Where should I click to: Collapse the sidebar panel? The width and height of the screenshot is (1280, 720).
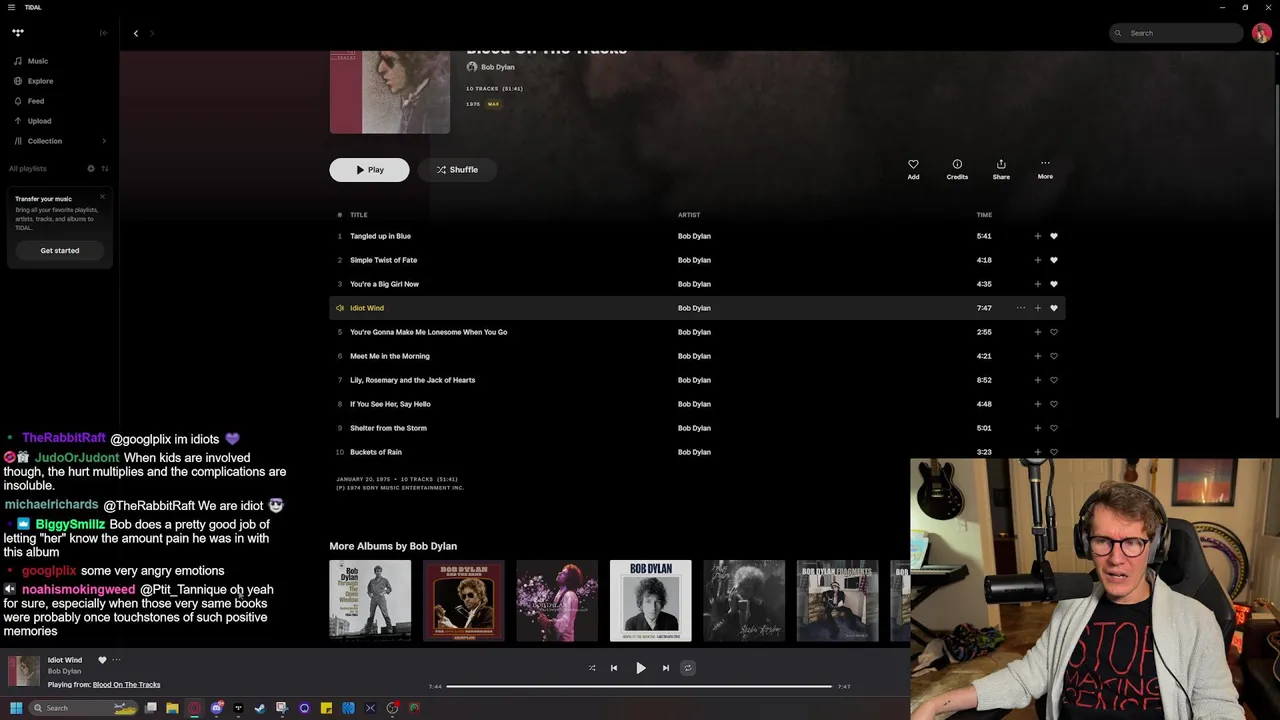pos(103,33)
